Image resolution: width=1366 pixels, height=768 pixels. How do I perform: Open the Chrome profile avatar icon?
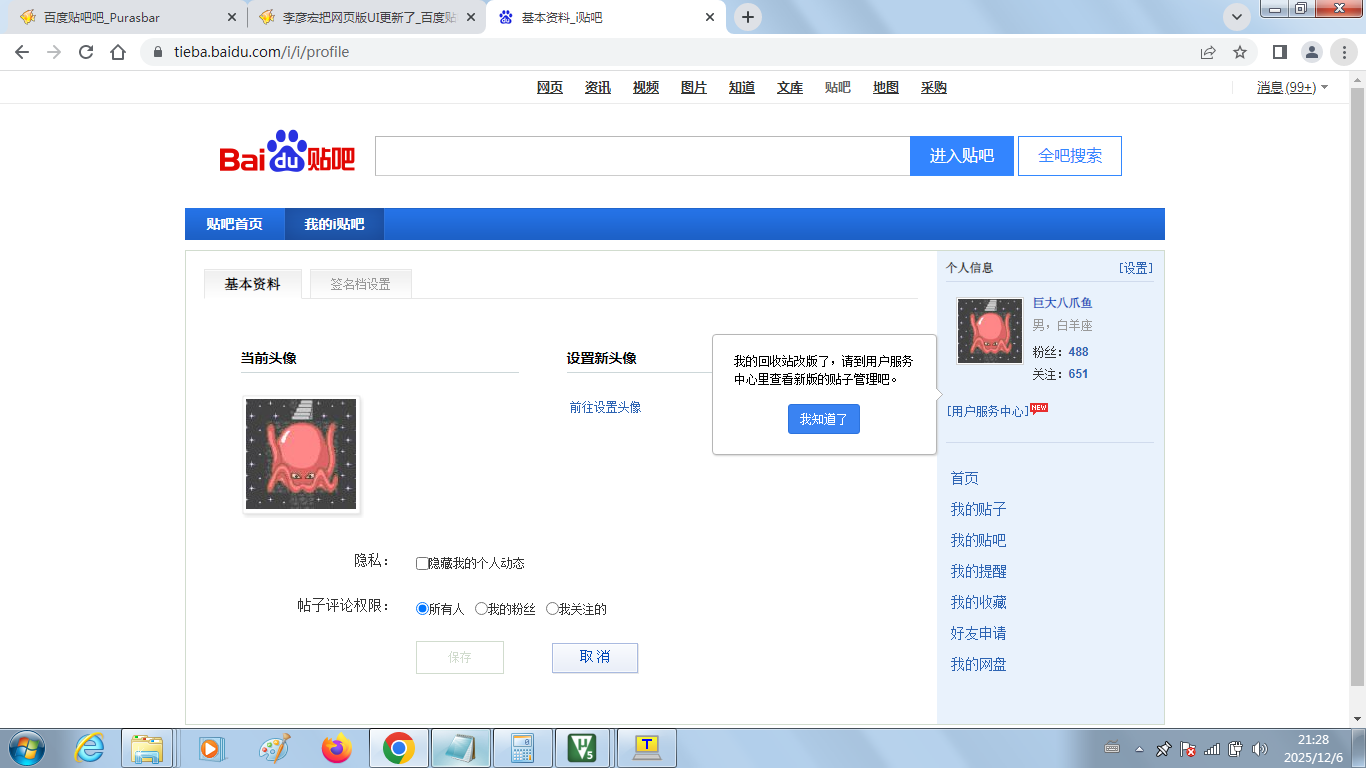[x=1311, y=52]
